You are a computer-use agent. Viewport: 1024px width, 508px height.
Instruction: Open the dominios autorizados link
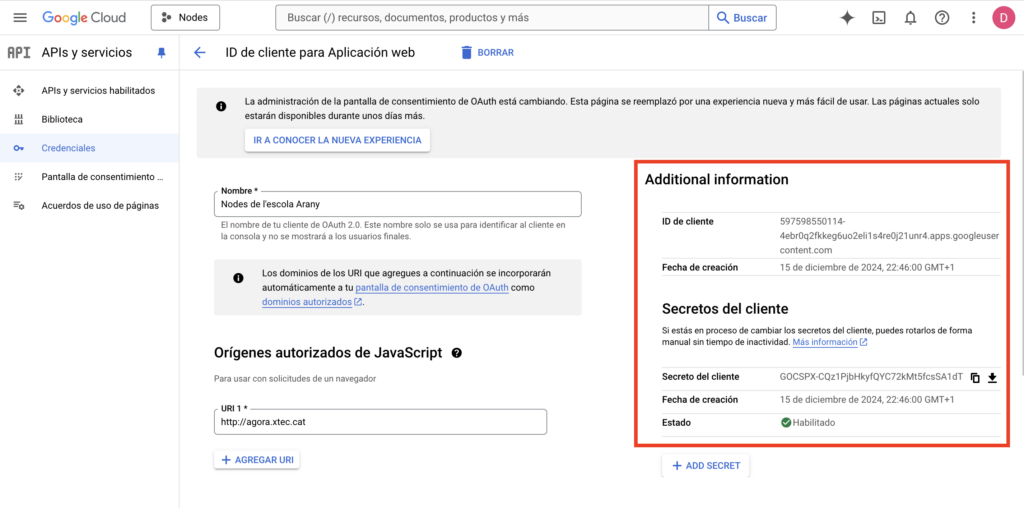tap(312, 302)
